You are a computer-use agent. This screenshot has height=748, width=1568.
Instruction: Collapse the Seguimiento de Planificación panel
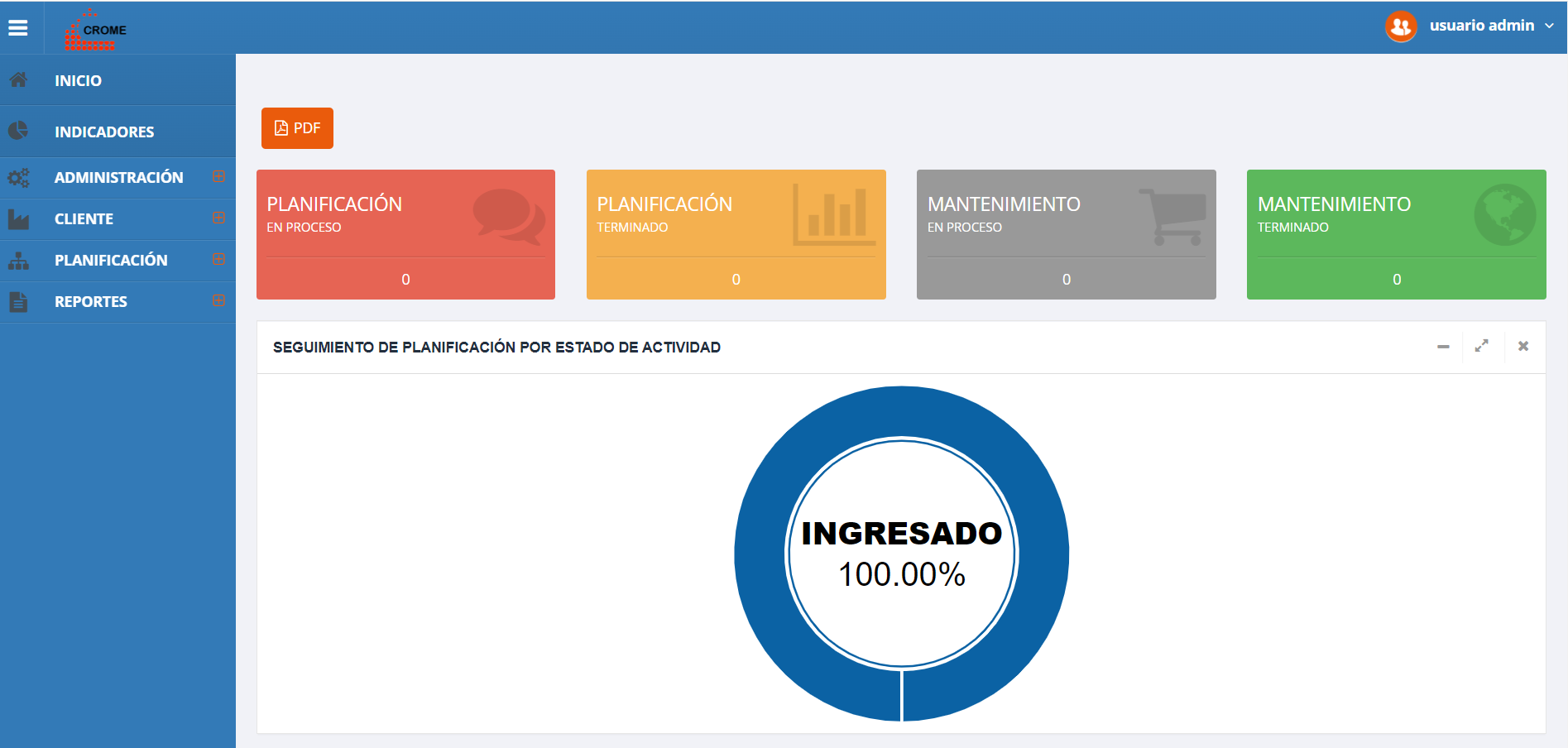coord(1443,347)
